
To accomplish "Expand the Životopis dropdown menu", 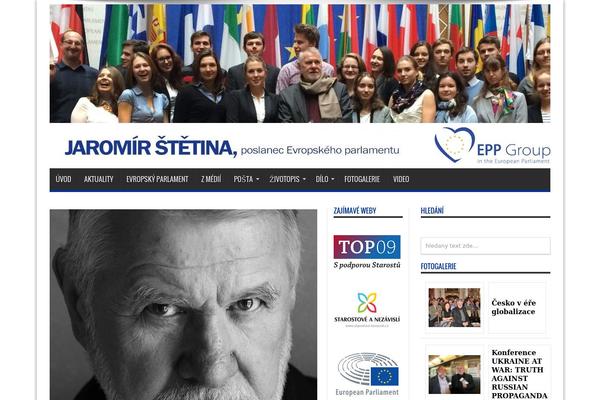I will click(287, 179).
